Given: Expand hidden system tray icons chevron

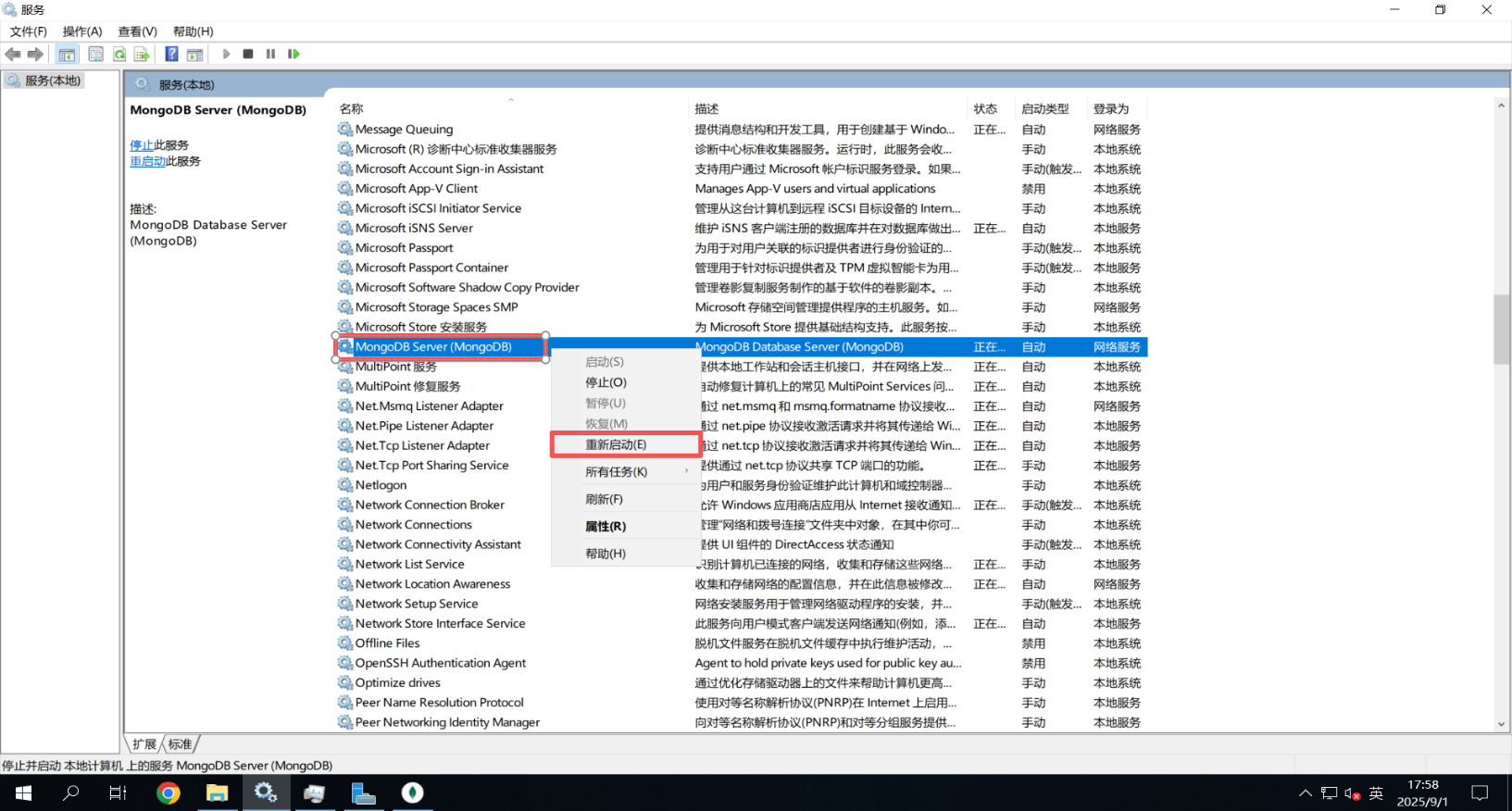Looking at the screenshot, I should click(1306, 793).
